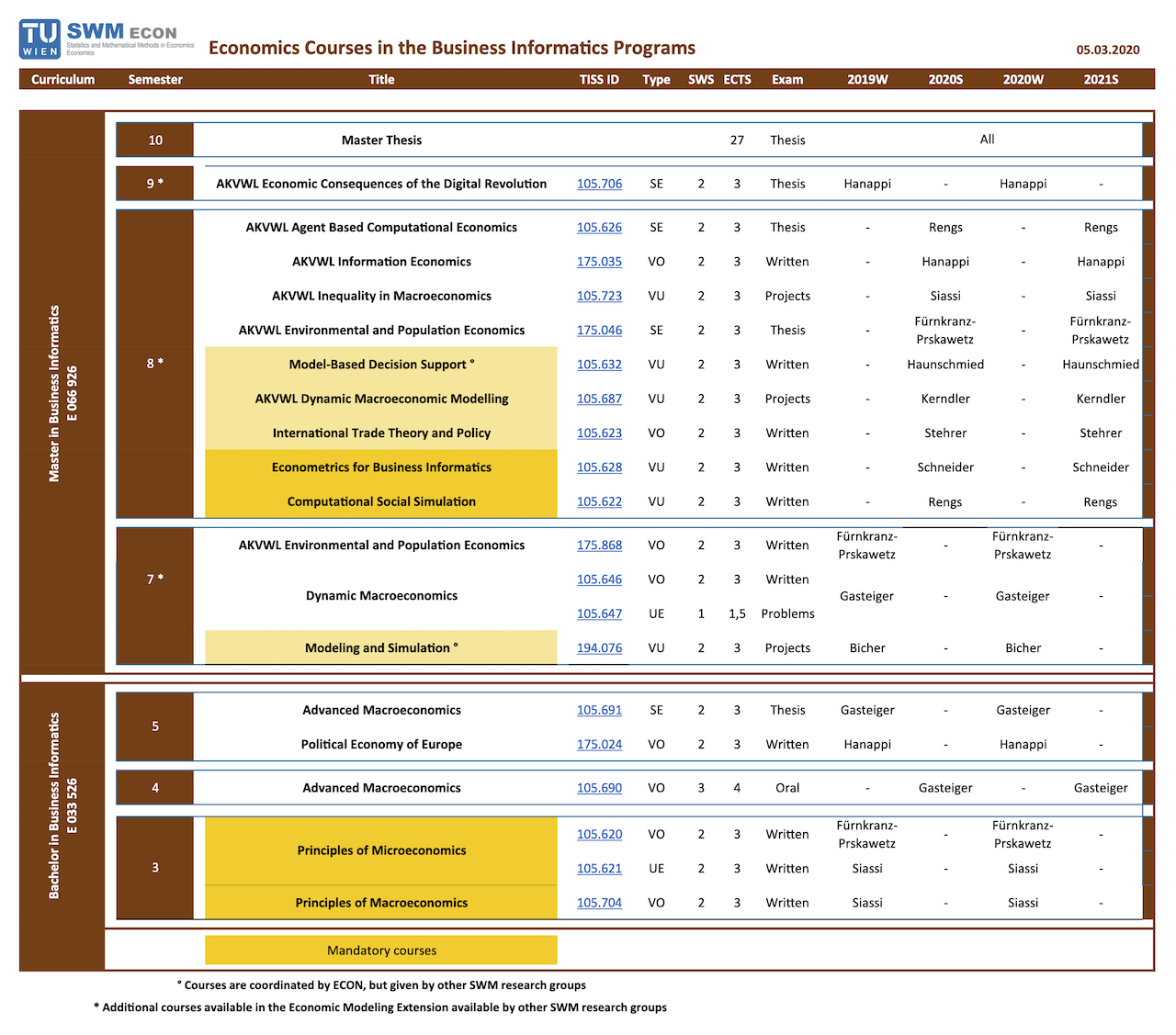Open TISS link 105.691

[x=599, y=710]
